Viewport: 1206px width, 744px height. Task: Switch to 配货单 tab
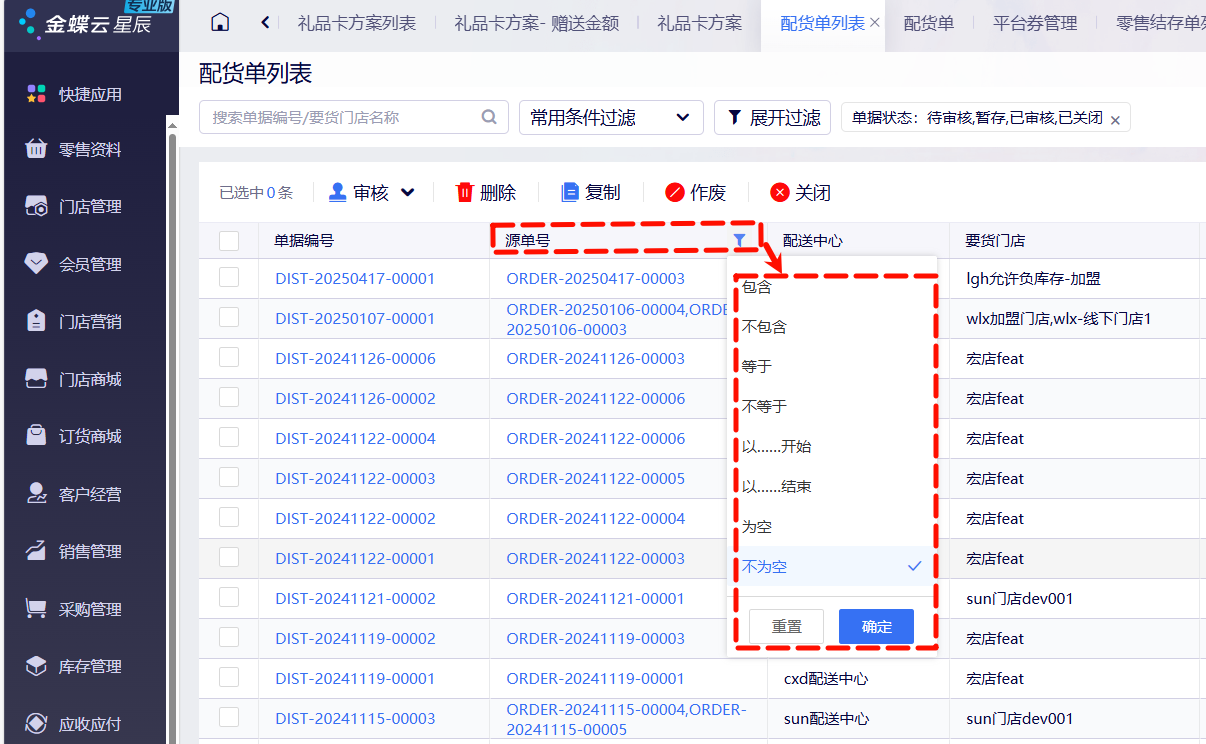click(x=929, y=23)
